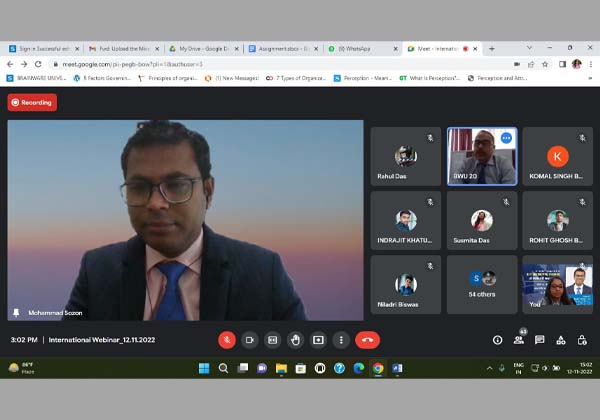Open options on the BWU 20 tile
The width and height of the screenshot is (600, 420).
tap(507, 138)
